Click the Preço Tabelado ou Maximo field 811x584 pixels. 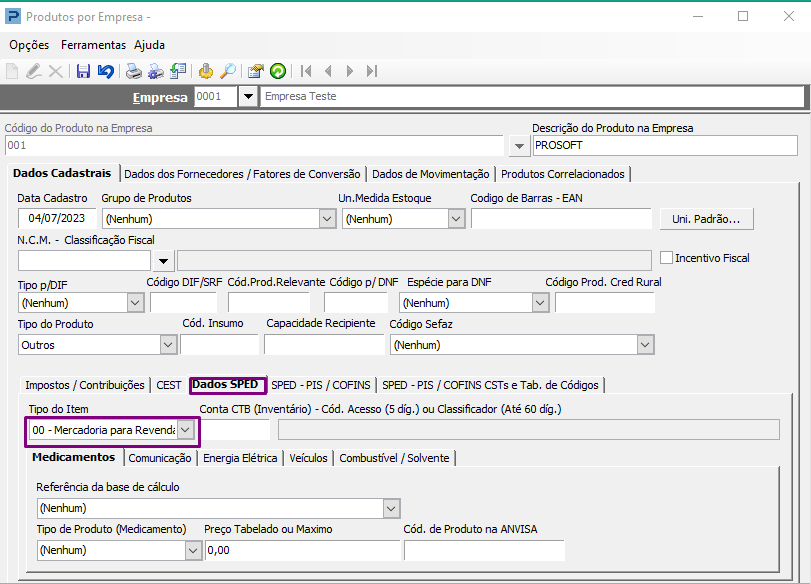point(302,550)
